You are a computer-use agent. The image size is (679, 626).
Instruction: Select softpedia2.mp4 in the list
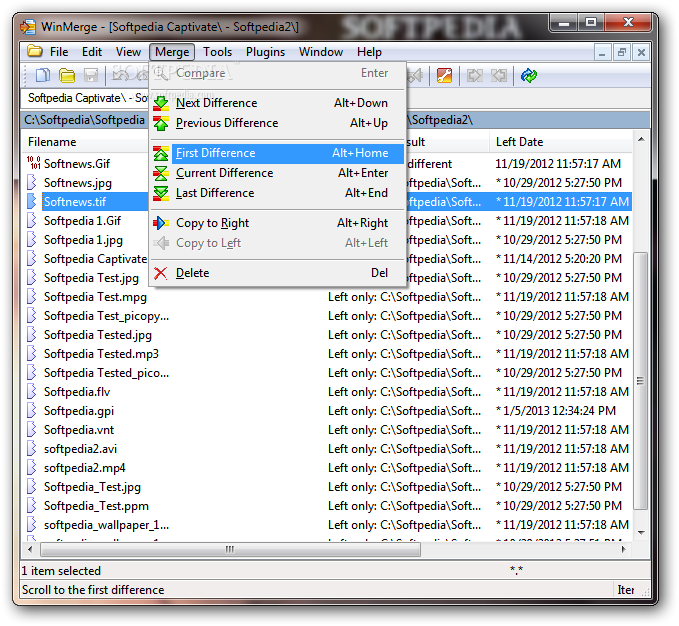[x=84, y=468]
